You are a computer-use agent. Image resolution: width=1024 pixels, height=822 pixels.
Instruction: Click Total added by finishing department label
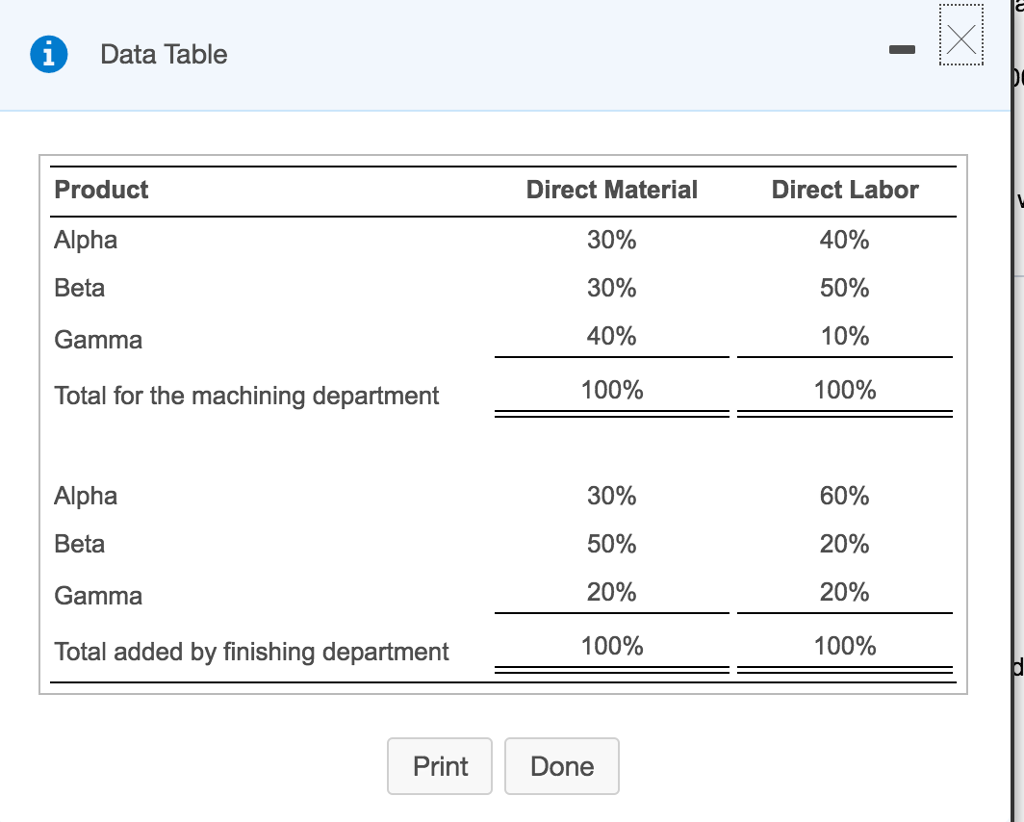251,651
